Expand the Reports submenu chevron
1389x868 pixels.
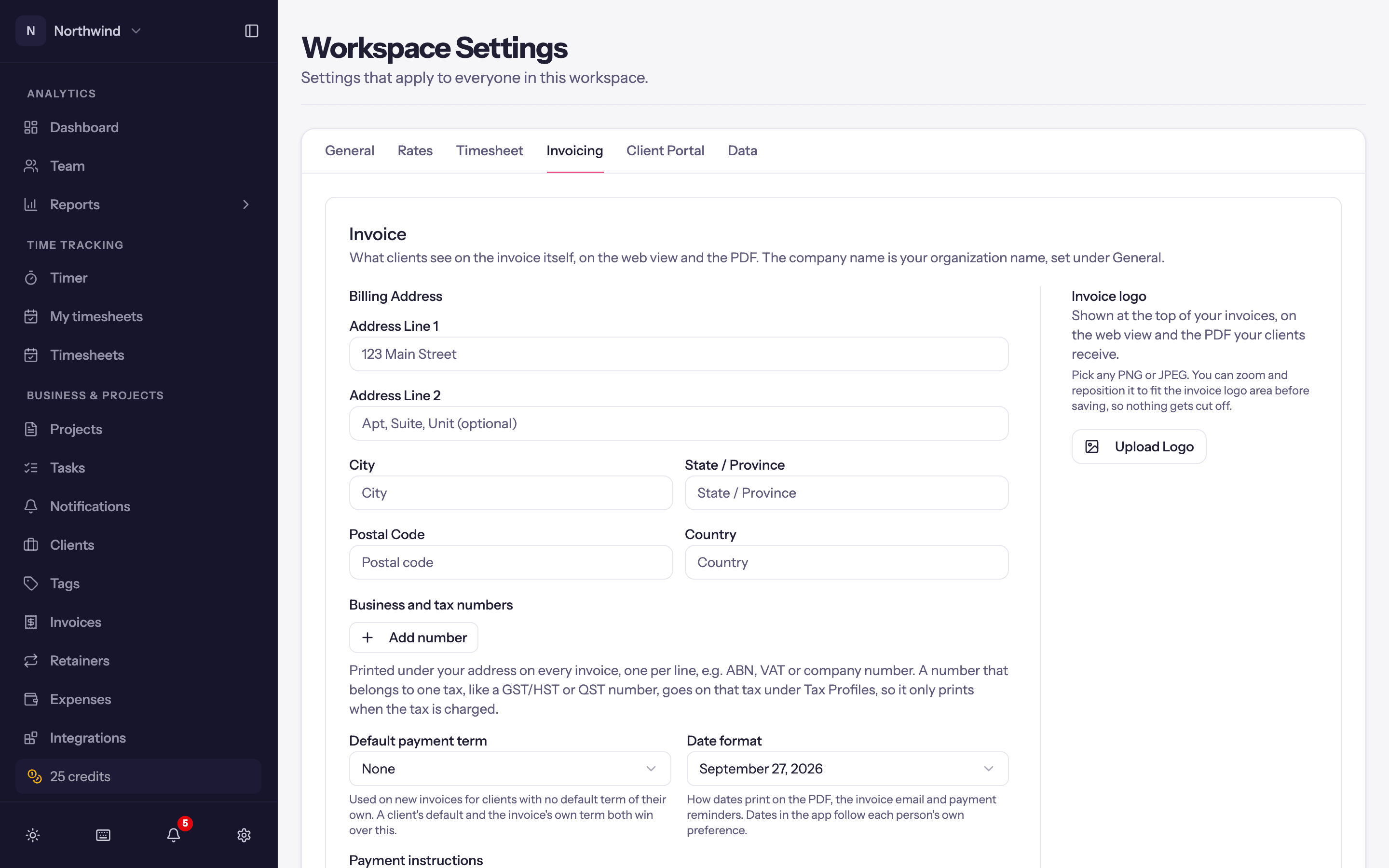click(x=245, y=204)
